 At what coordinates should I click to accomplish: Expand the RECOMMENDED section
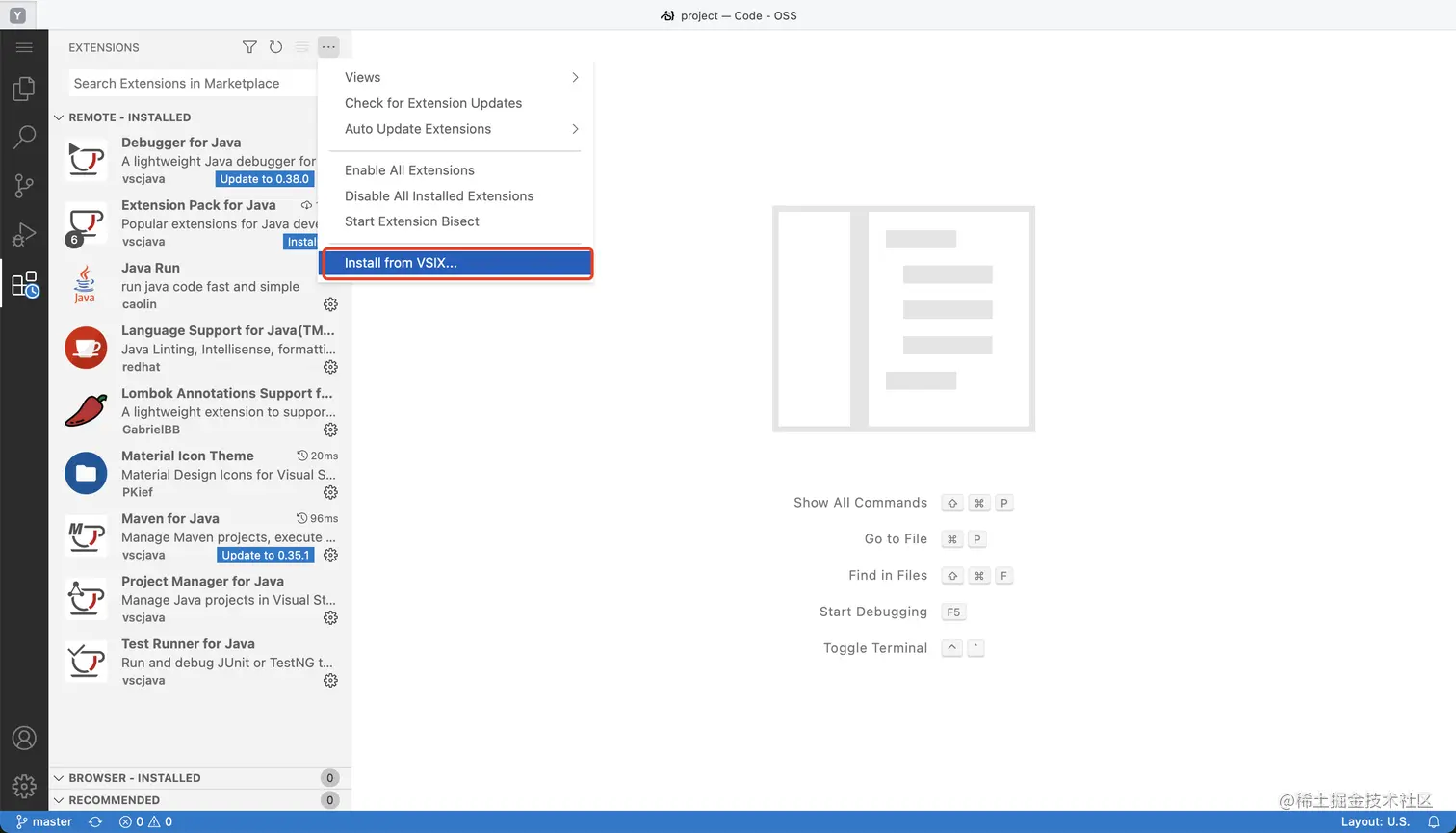tap(200, 800)
